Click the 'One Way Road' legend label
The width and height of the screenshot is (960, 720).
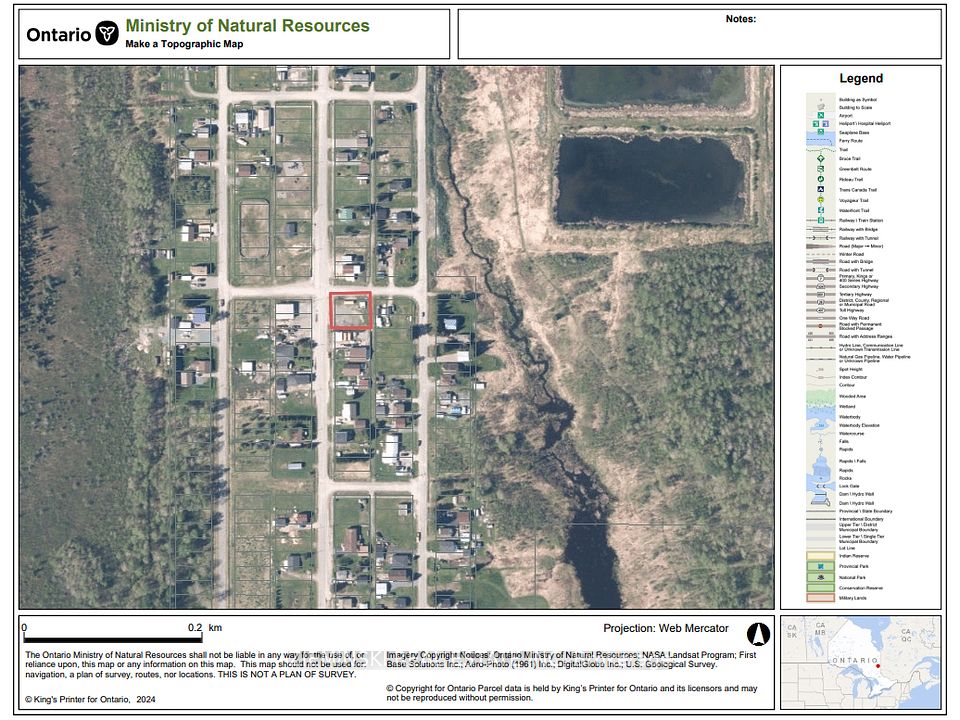point(854,318)
